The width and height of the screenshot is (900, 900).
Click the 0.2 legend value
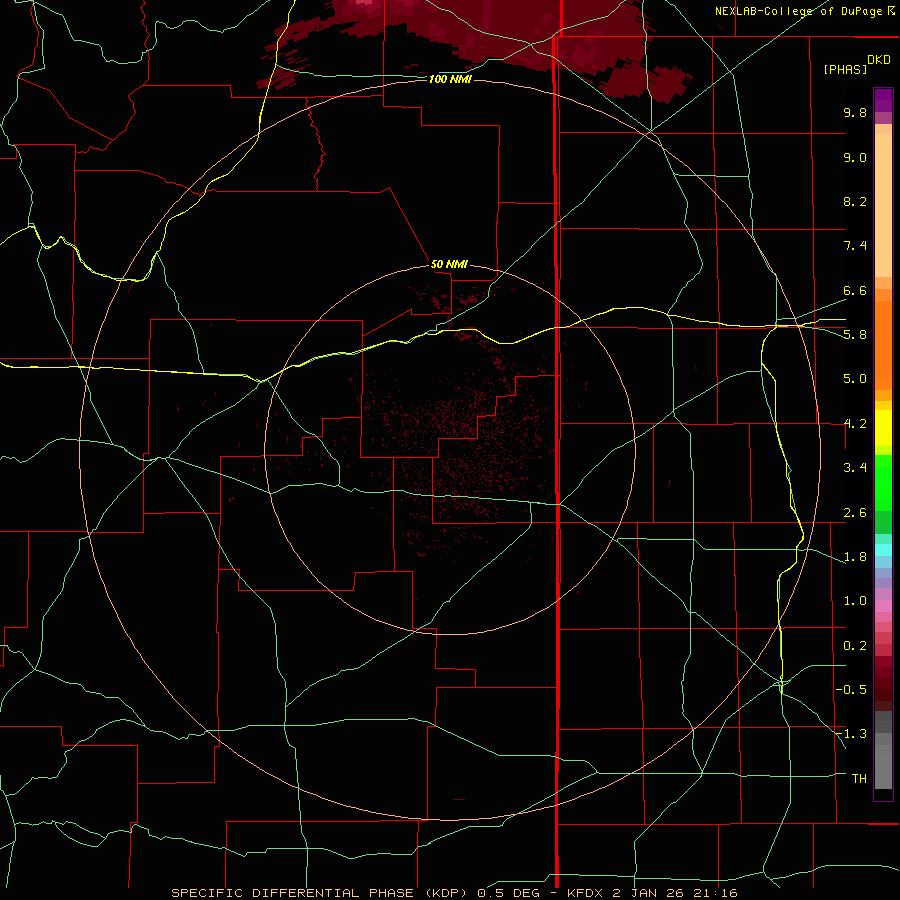coord(855,646)
